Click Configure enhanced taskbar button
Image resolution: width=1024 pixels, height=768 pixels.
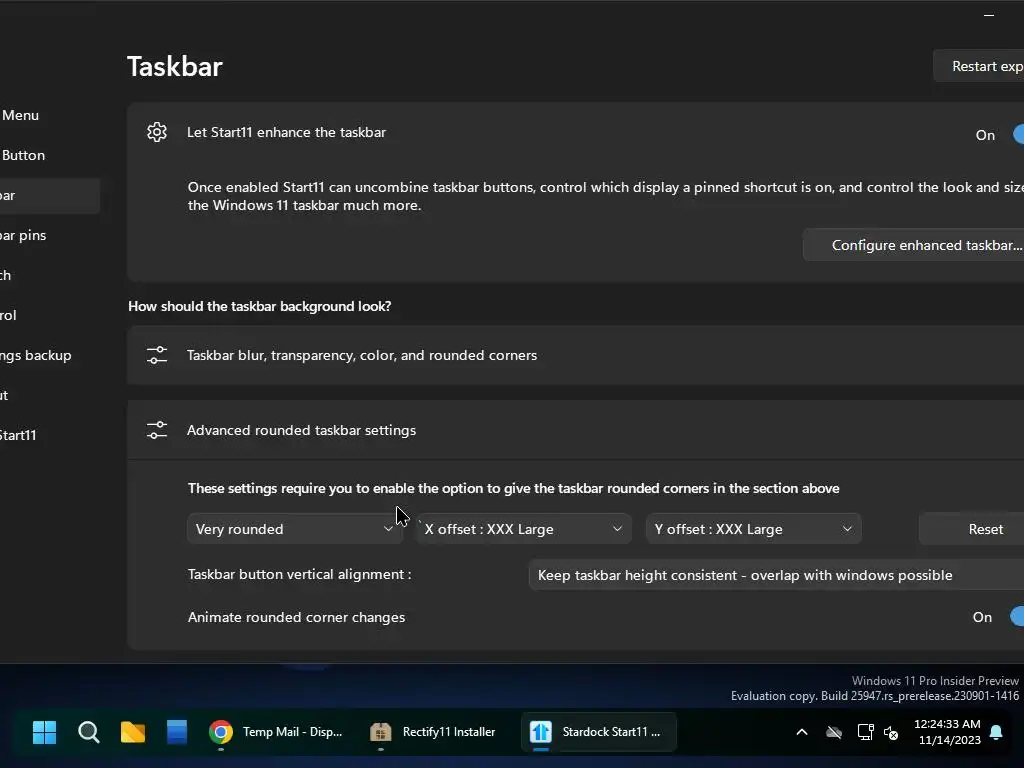(914, 245)
